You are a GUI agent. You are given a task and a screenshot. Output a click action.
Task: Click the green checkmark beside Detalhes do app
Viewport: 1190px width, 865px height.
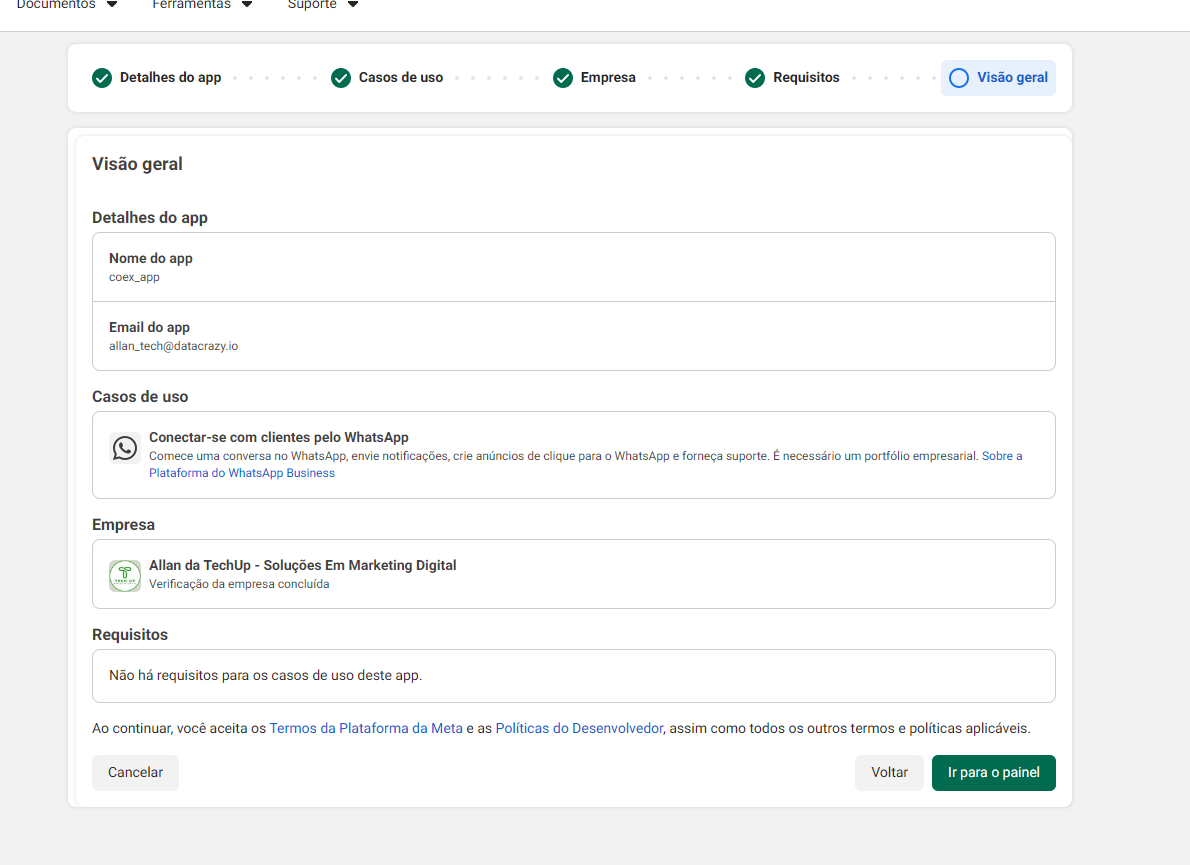[102, 78]
